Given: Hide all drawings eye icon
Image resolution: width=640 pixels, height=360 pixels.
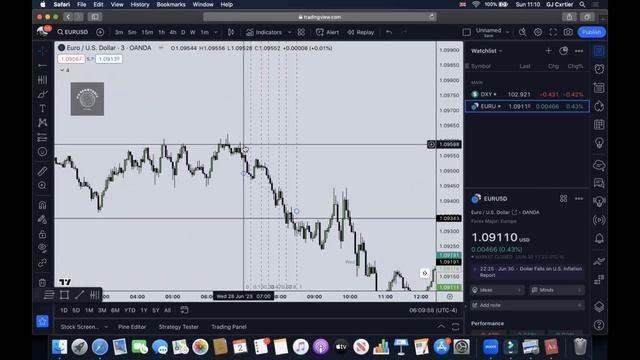Looking at the screenshot, I should 42,248.
